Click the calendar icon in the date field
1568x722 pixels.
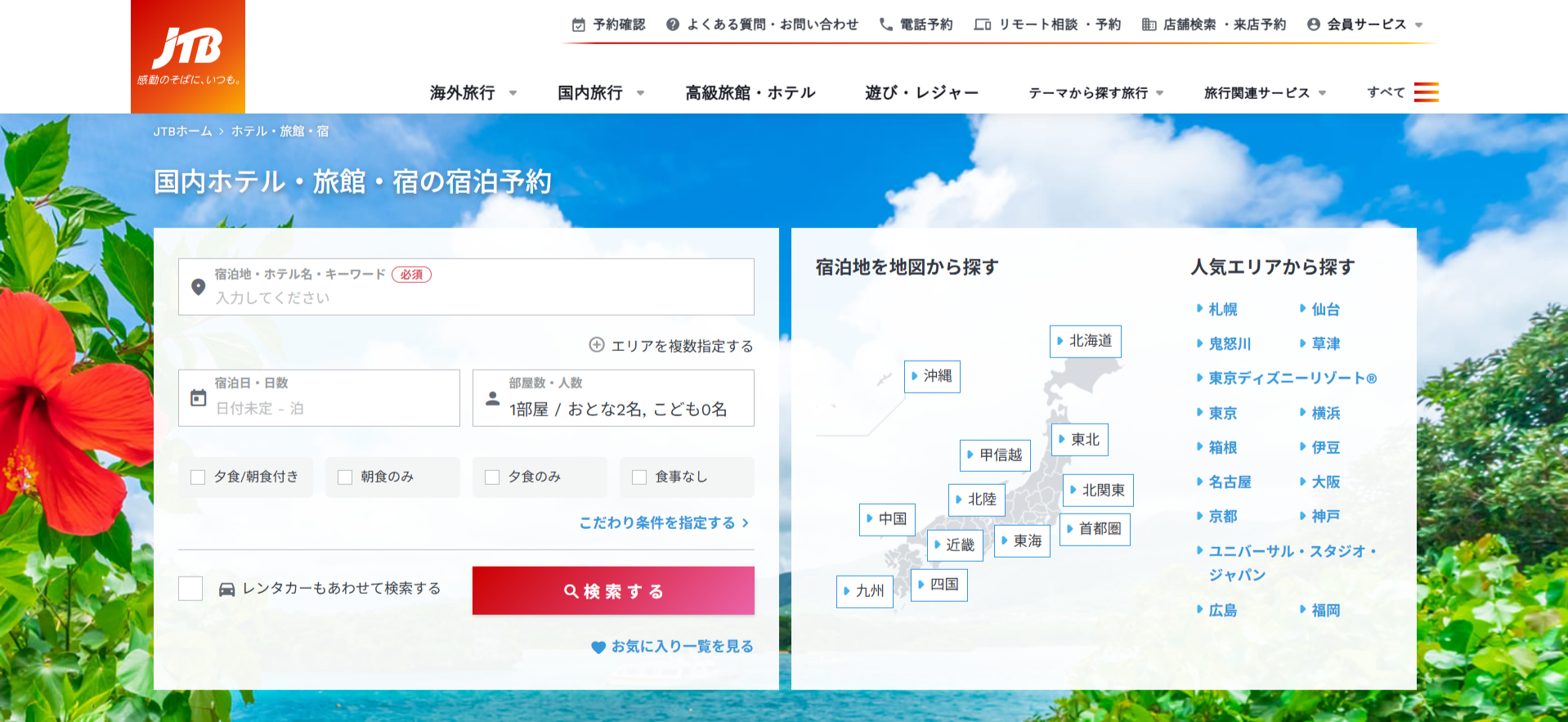[198, 398]
